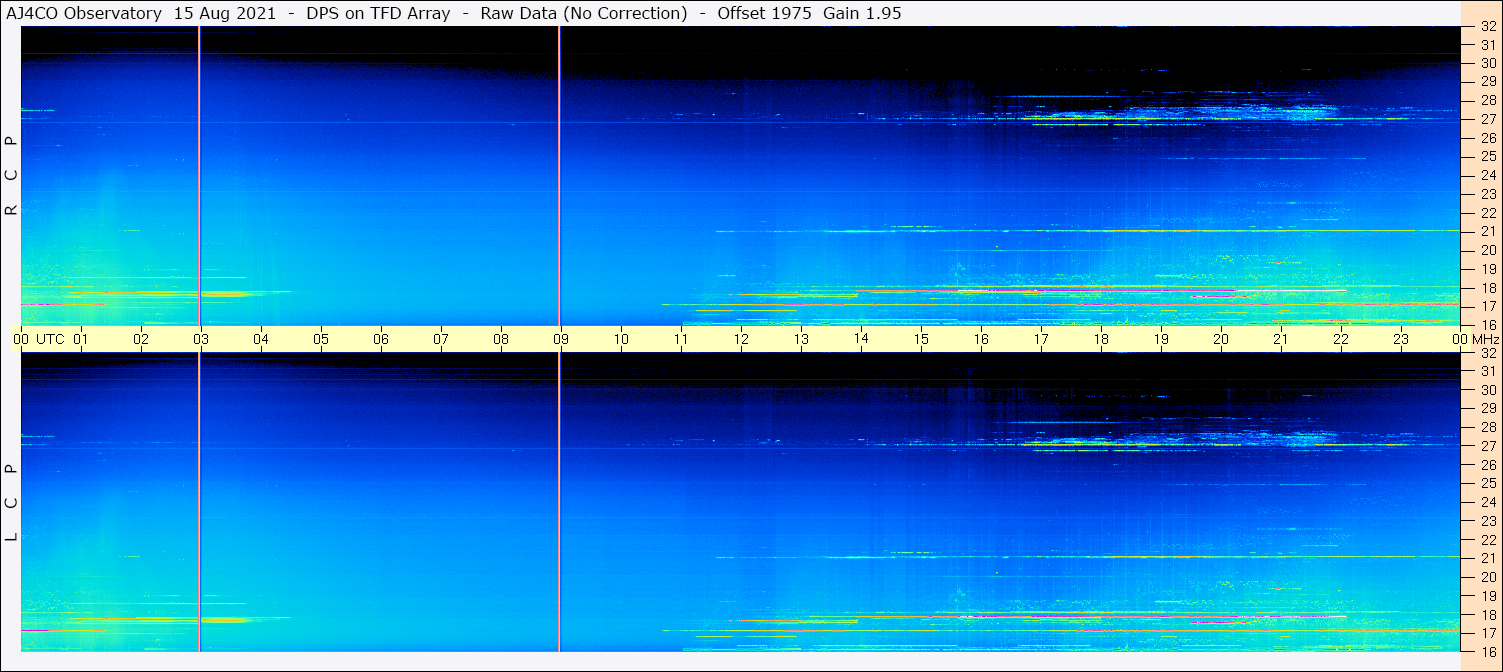
Task: Click the 23 hour tick on time axis
Action: [x=1401, y=339]
